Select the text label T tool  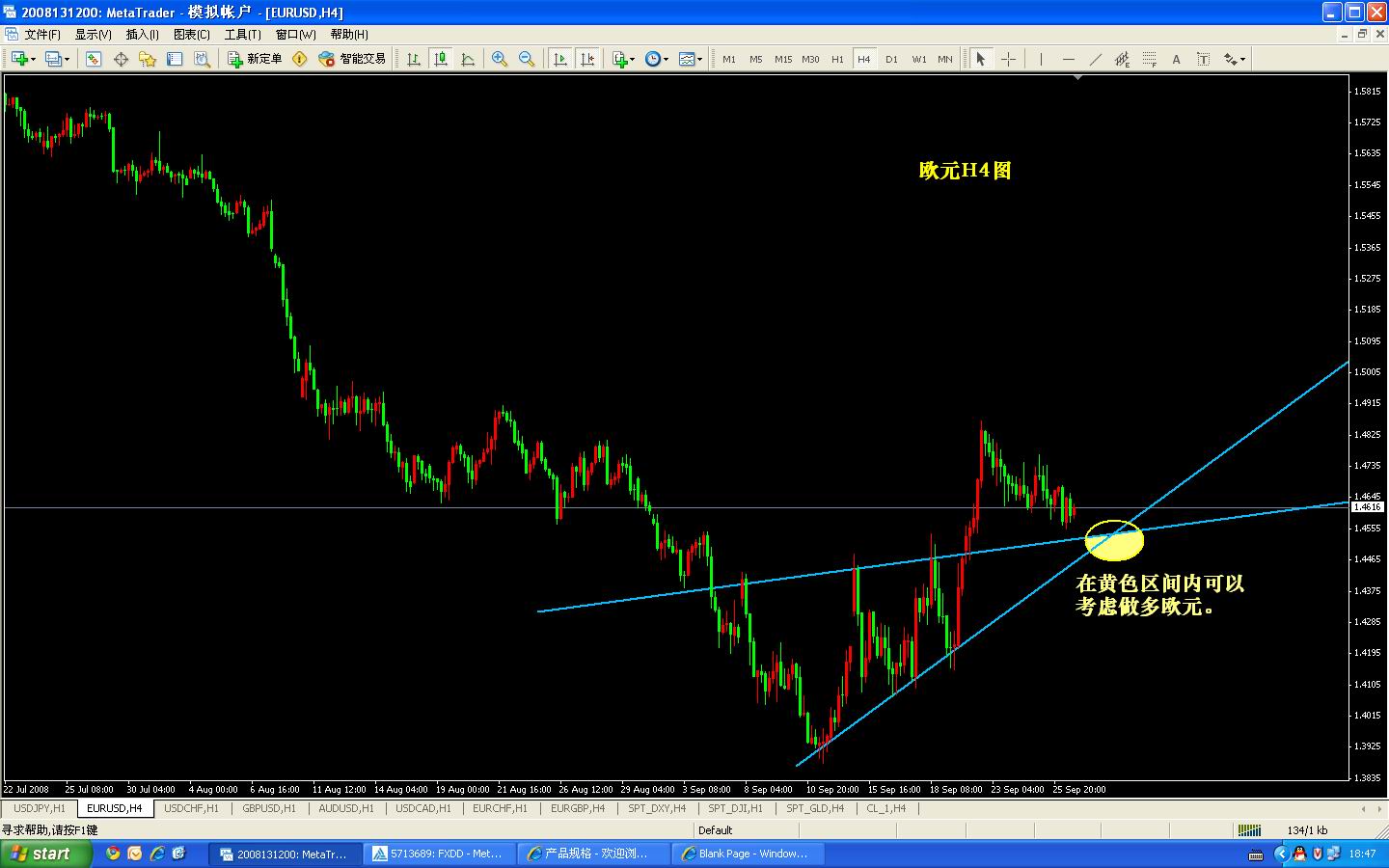[1203, 59]
